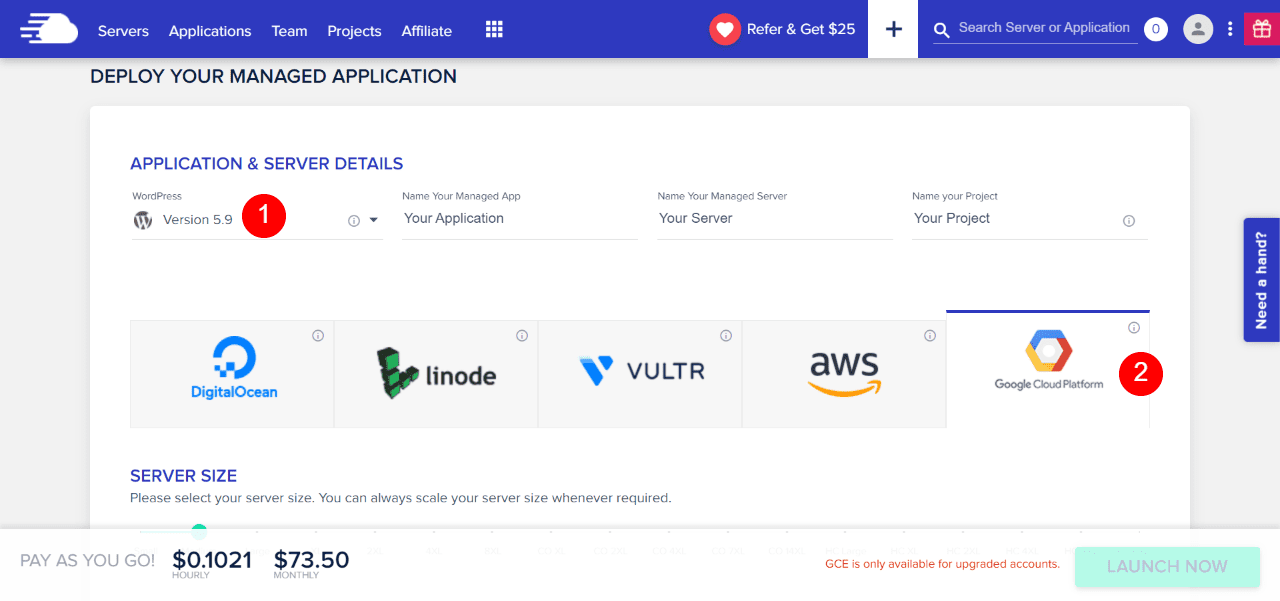
Task: Open the user profile avatar icon
Action: click(1198, 29)
